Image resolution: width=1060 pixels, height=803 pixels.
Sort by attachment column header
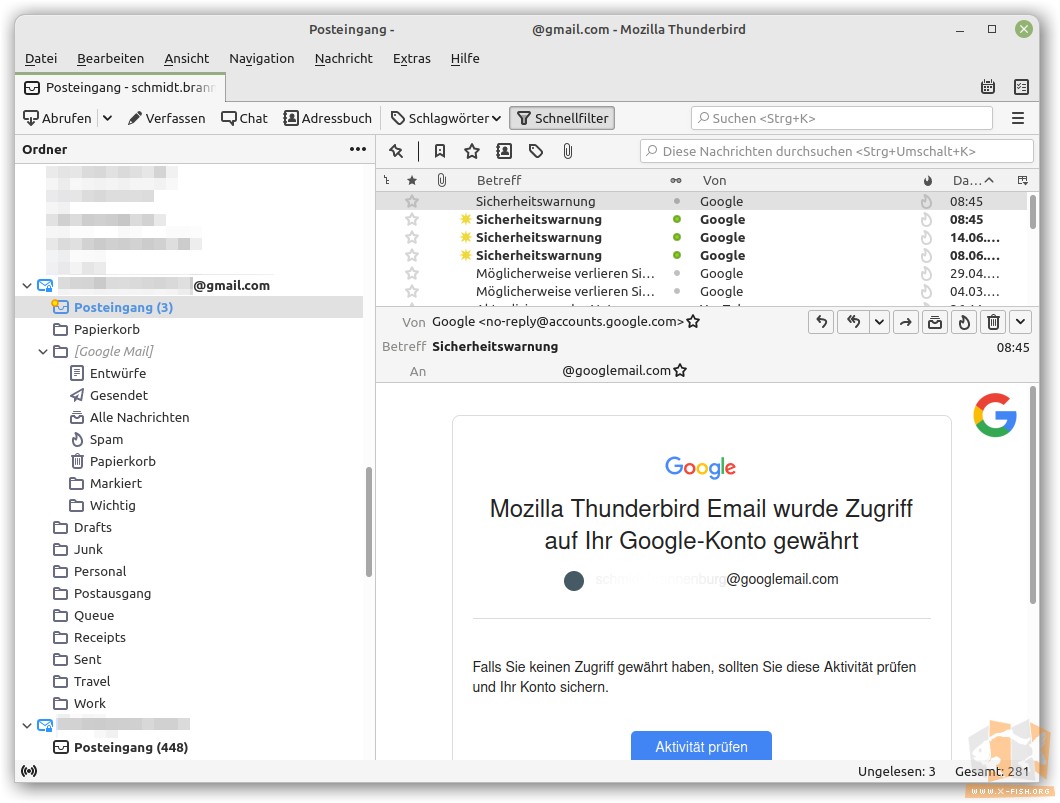coord(441,180)
